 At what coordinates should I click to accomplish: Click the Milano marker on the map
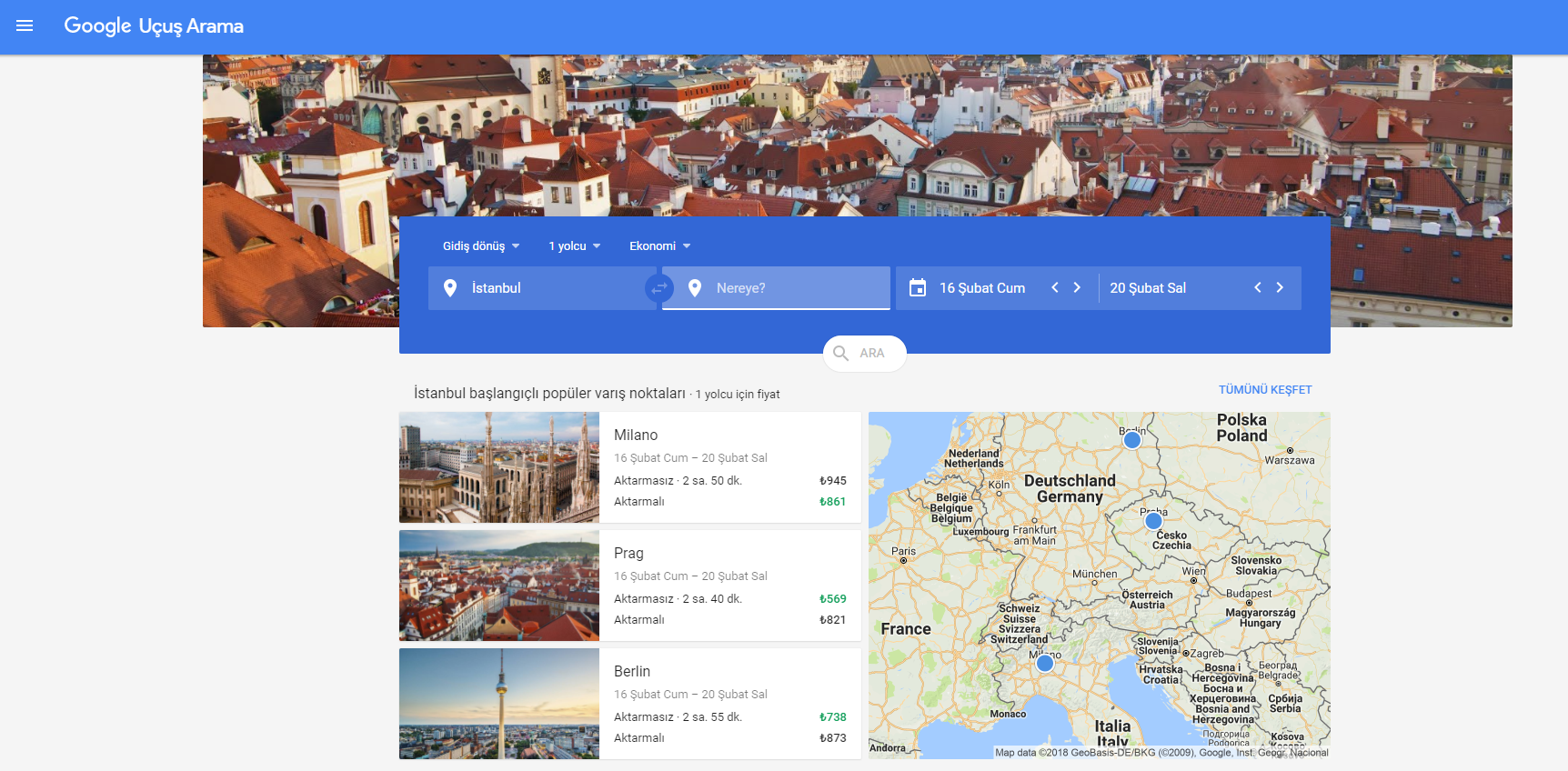(x=1045, y=664)
